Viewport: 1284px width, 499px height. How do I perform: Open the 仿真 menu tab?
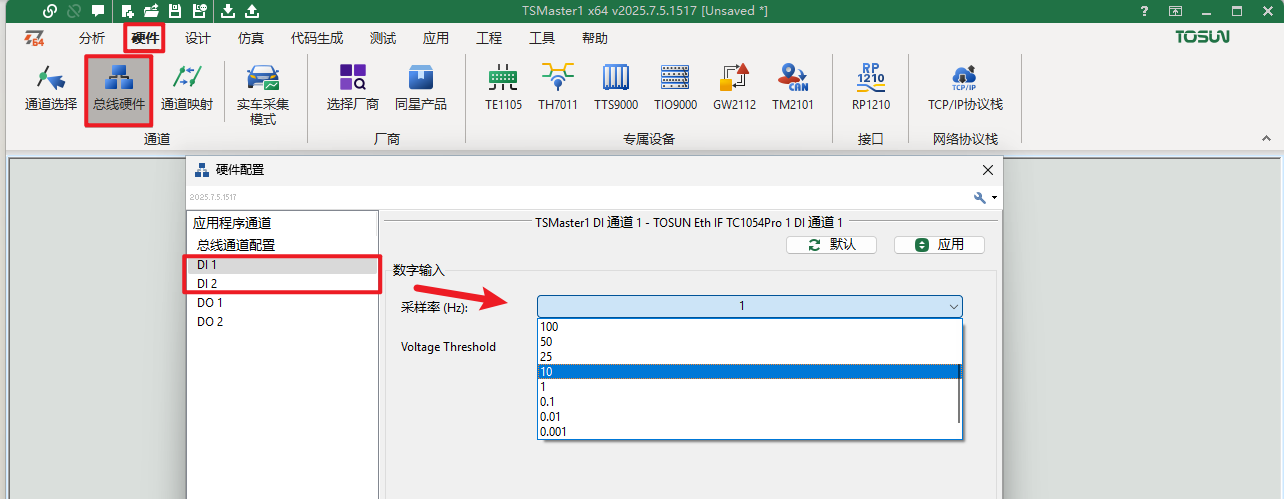(251, 38)
